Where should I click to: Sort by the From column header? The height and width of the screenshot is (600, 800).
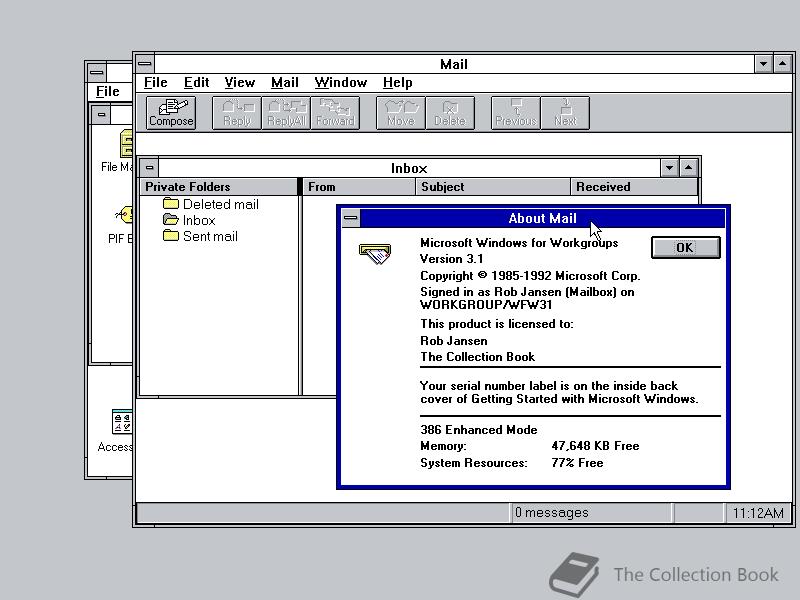pyautogui.click(x=359, y=187)
